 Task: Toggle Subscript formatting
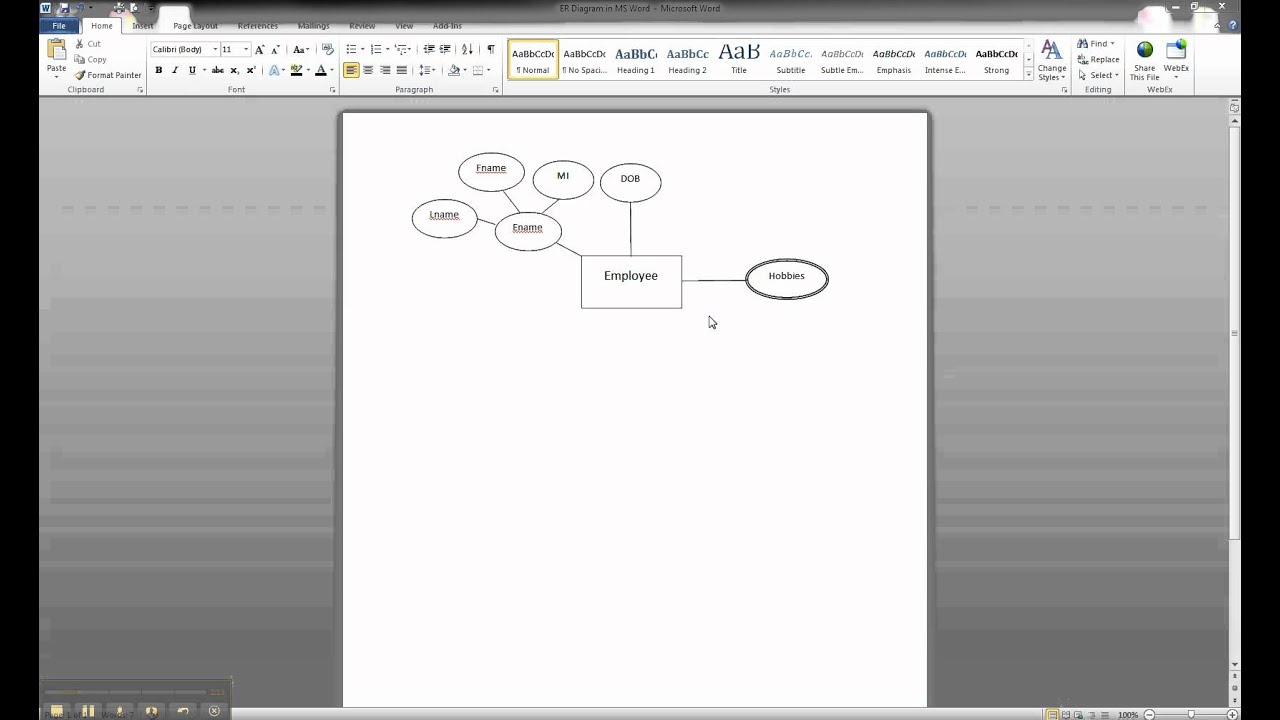click(234, 70)
